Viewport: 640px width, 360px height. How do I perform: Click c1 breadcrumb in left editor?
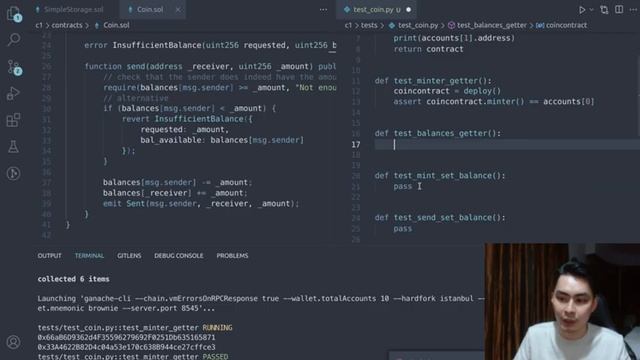tap(39, 25)
